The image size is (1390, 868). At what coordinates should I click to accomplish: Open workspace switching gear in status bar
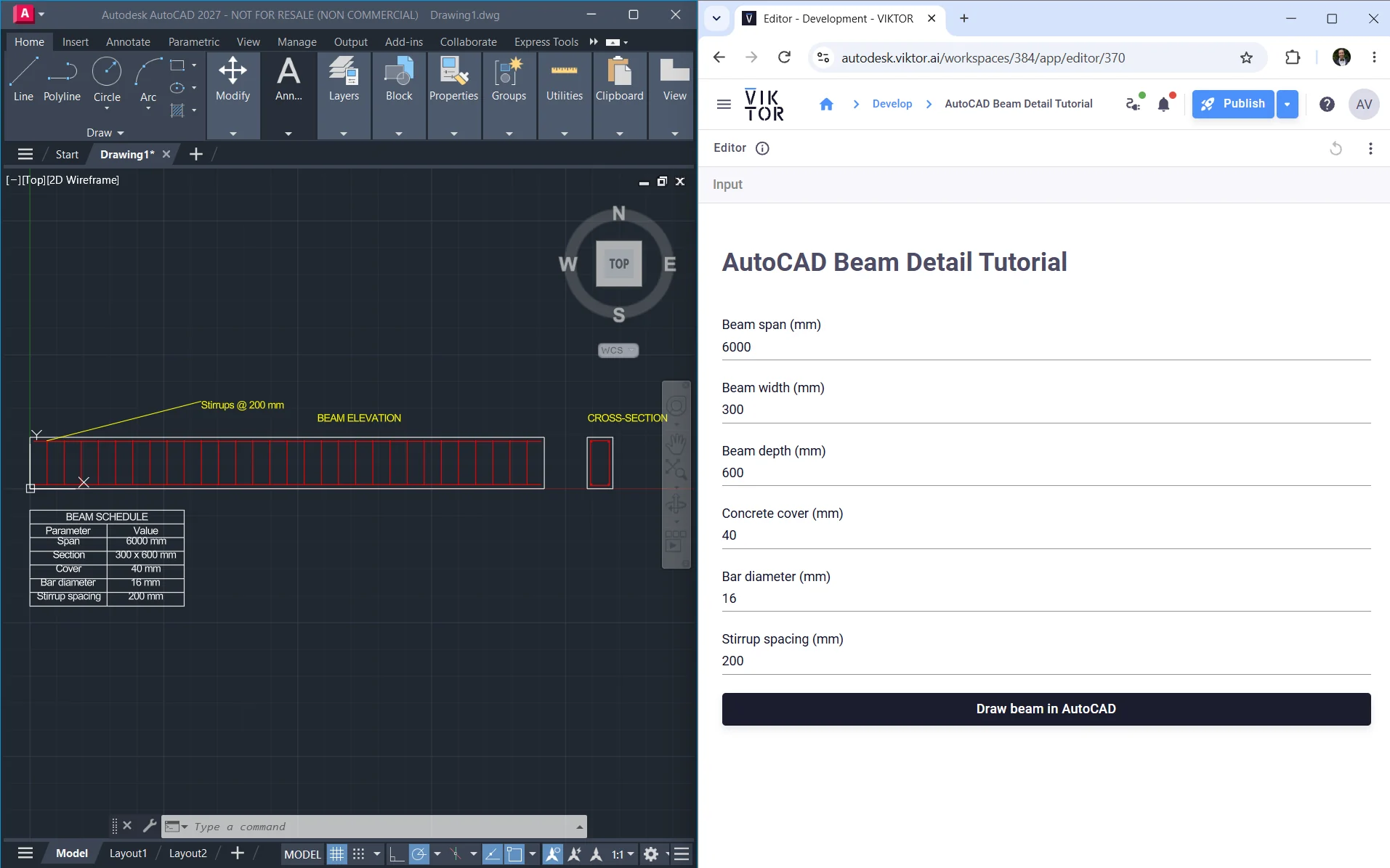click(651, 853)
